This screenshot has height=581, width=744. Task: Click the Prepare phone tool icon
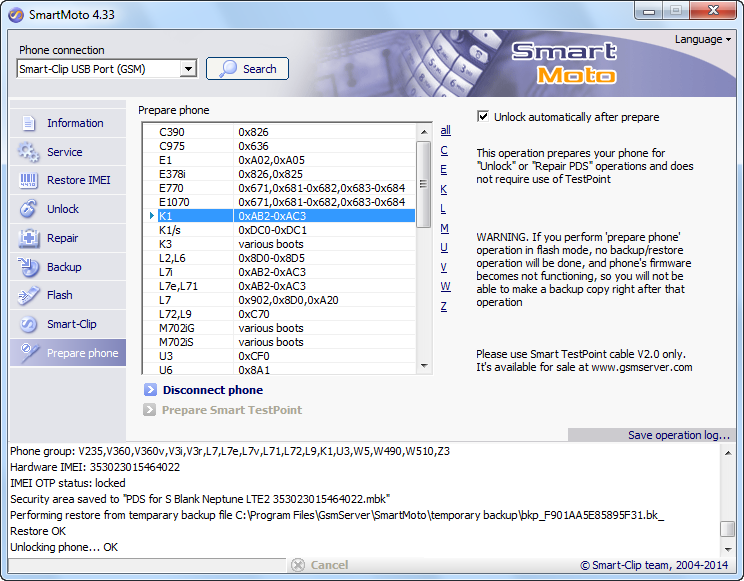click(x=29, y=353)
